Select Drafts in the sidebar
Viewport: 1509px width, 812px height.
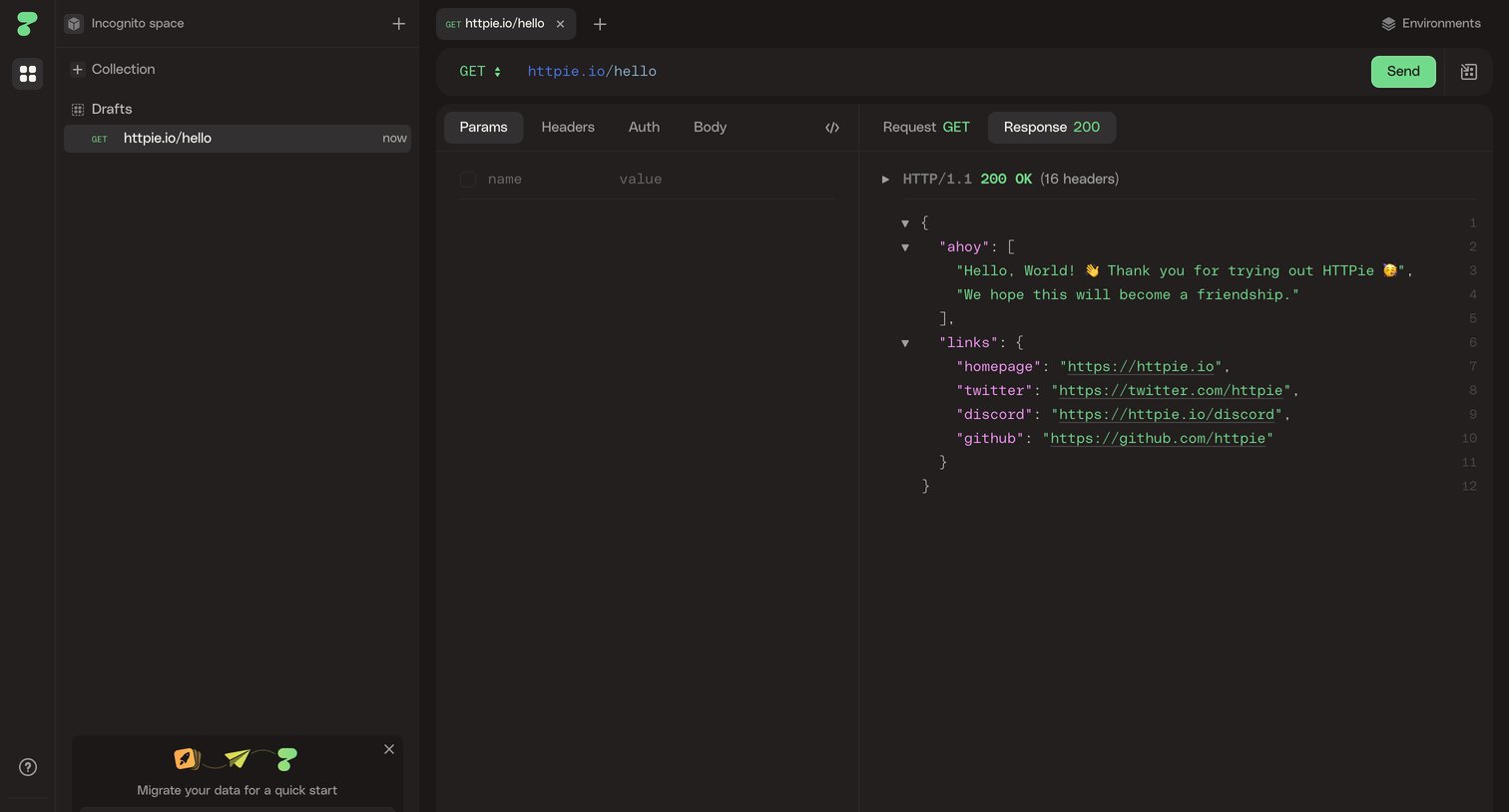click(102, 109)
